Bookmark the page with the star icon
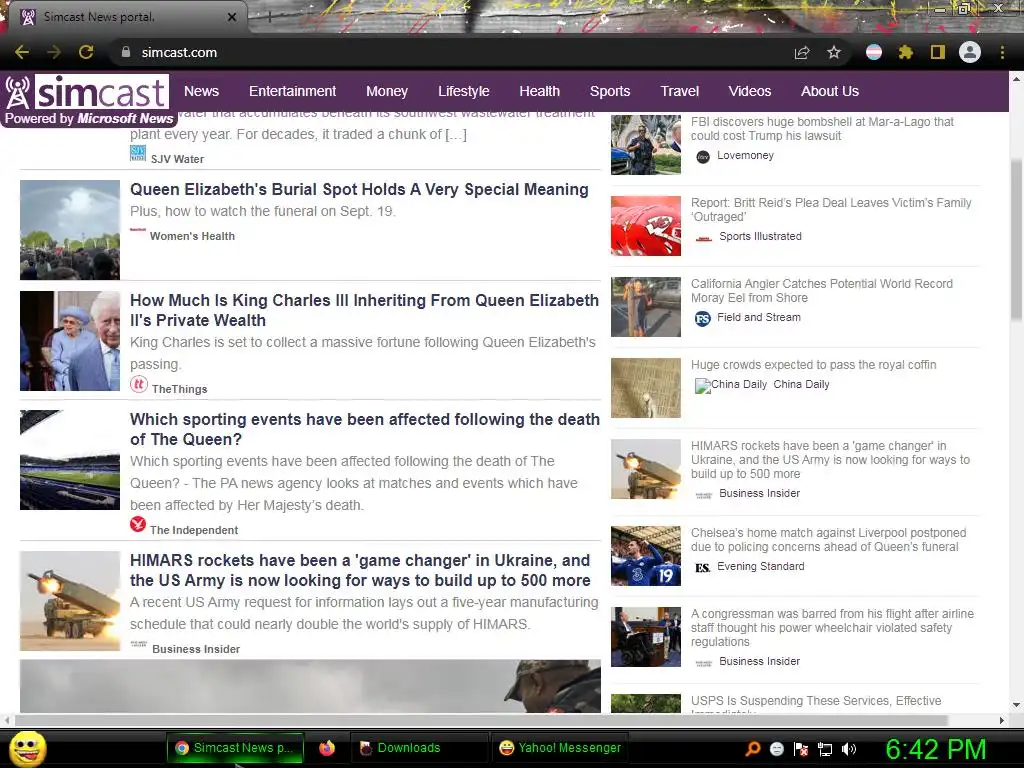This screenshot has width=1024, height=768. pos(834,52)
